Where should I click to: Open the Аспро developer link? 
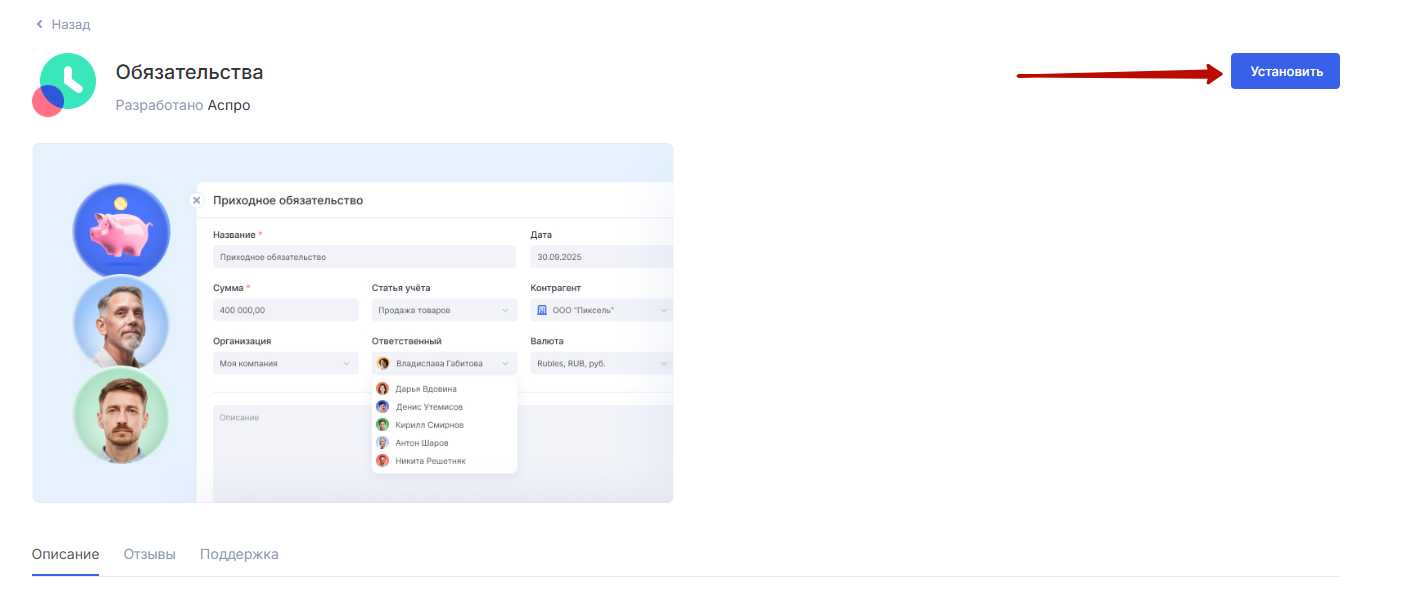tap(229, 105)
